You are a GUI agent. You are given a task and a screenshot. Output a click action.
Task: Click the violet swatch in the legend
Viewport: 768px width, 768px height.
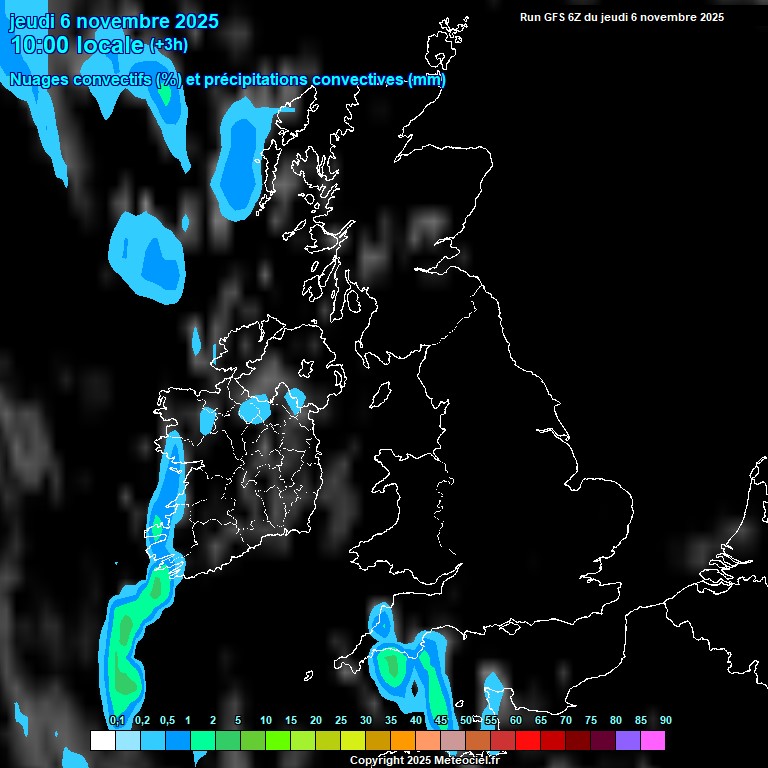pyautogui.click(x=628, y=741)
